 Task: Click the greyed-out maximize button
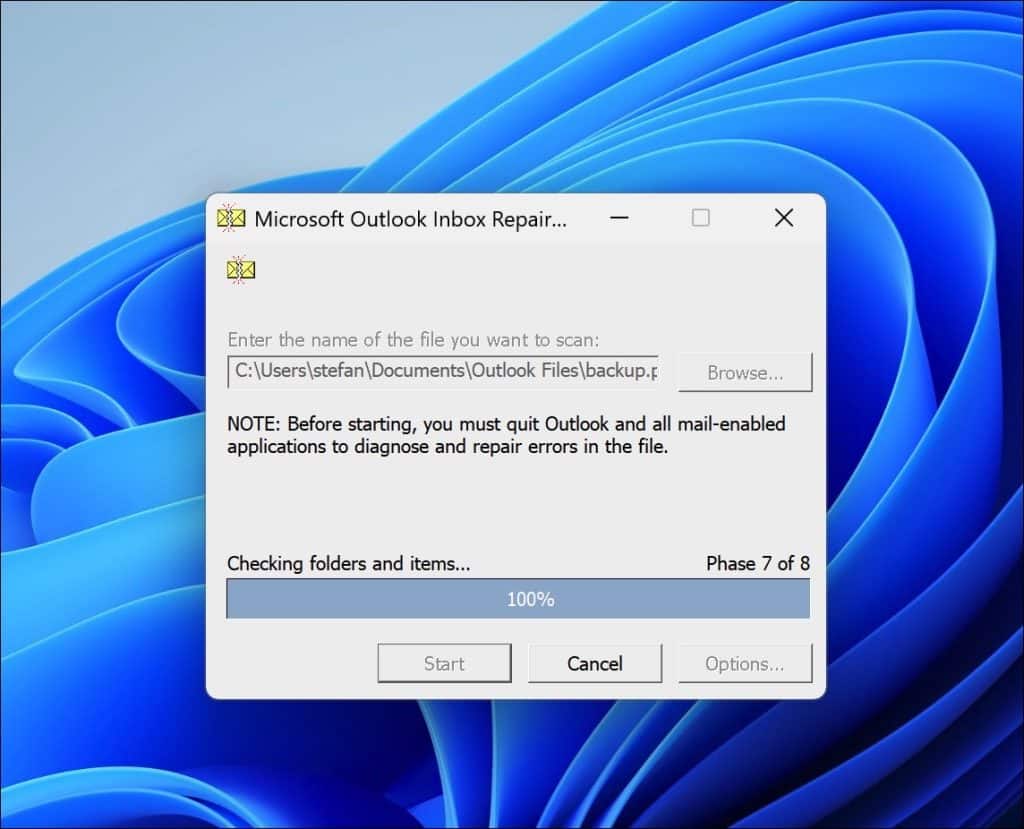click(x=701, y=218)
